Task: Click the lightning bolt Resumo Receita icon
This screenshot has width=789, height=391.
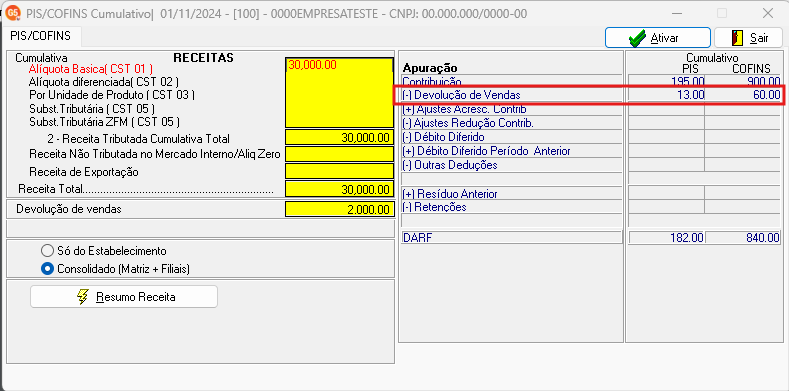Action: pos(83,297)
